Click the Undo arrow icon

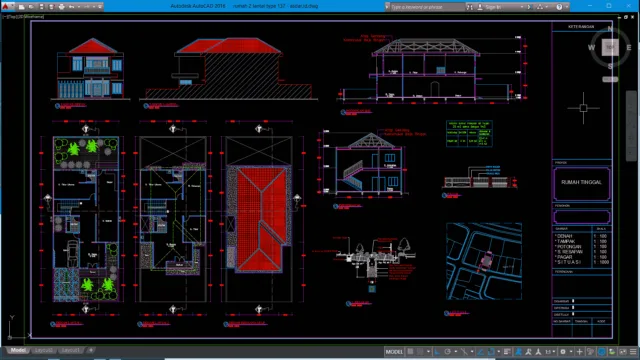[x=71, y=7]
